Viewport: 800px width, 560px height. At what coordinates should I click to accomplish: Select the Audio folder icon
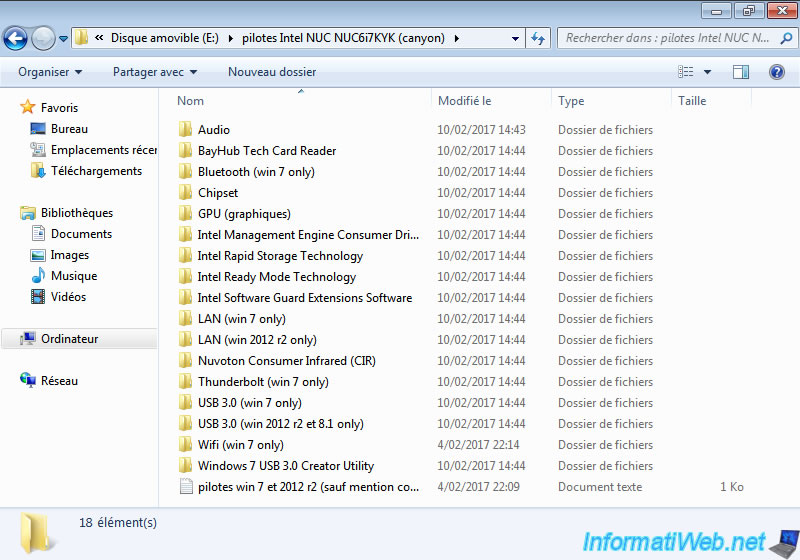[x=186, y=130]
